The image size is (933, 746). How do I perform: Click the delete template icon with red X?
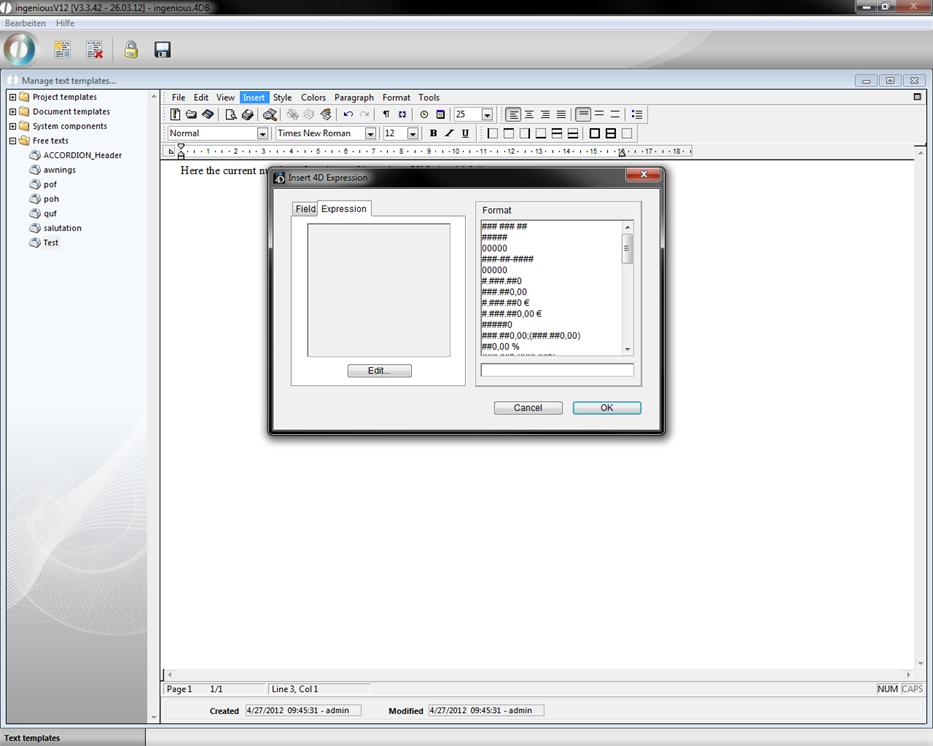(x=94, y=49)
